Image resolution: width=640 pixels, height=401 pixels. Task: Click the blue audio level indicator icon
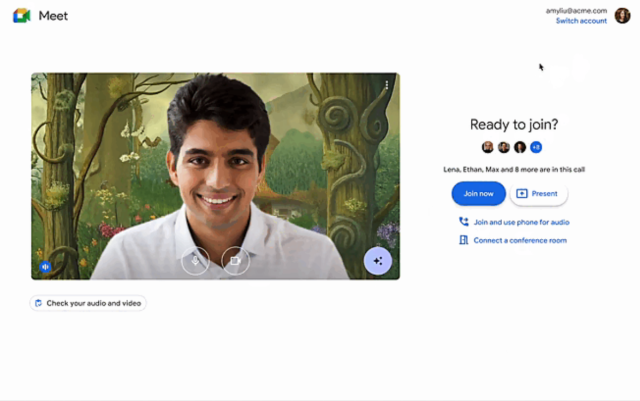click(45, 267)
